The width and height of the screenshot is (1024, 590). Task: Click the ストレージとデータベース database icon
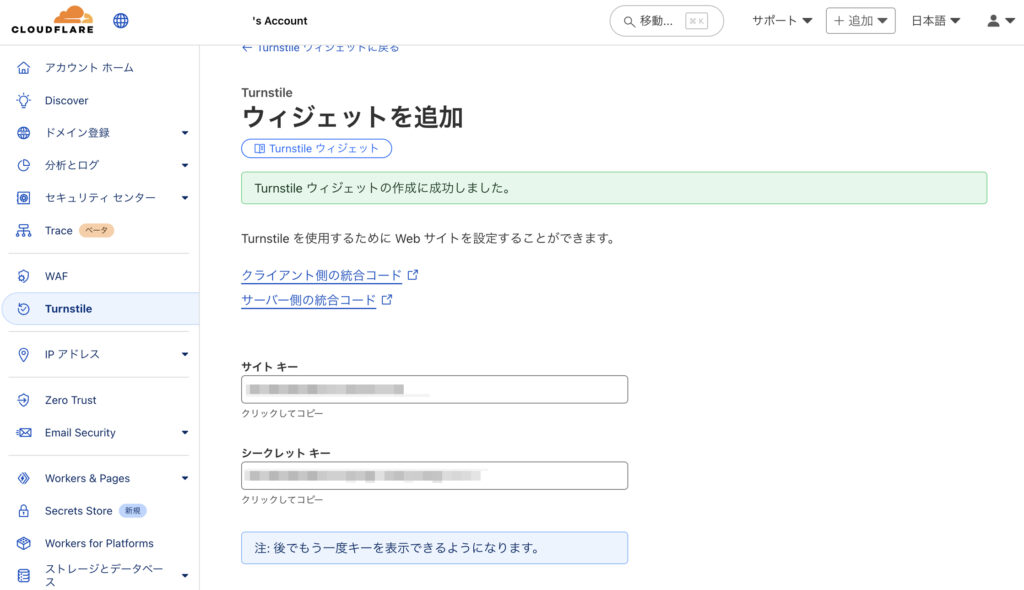(24, 576)
